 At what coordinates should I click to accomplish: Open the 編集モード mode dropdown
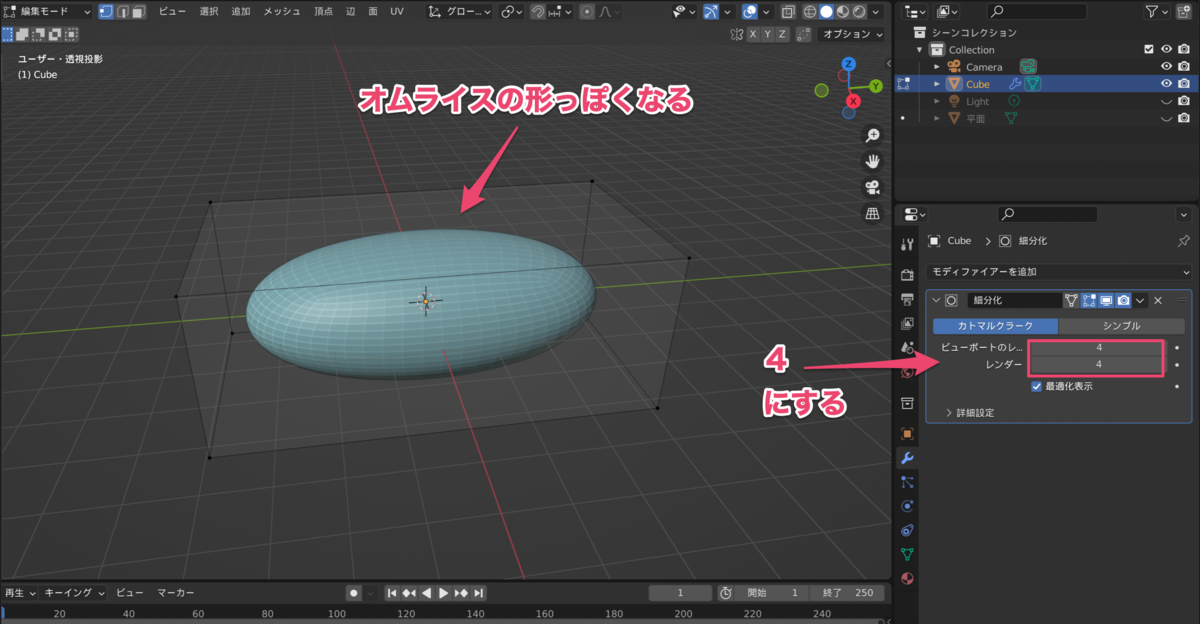(x=47, y=12)
